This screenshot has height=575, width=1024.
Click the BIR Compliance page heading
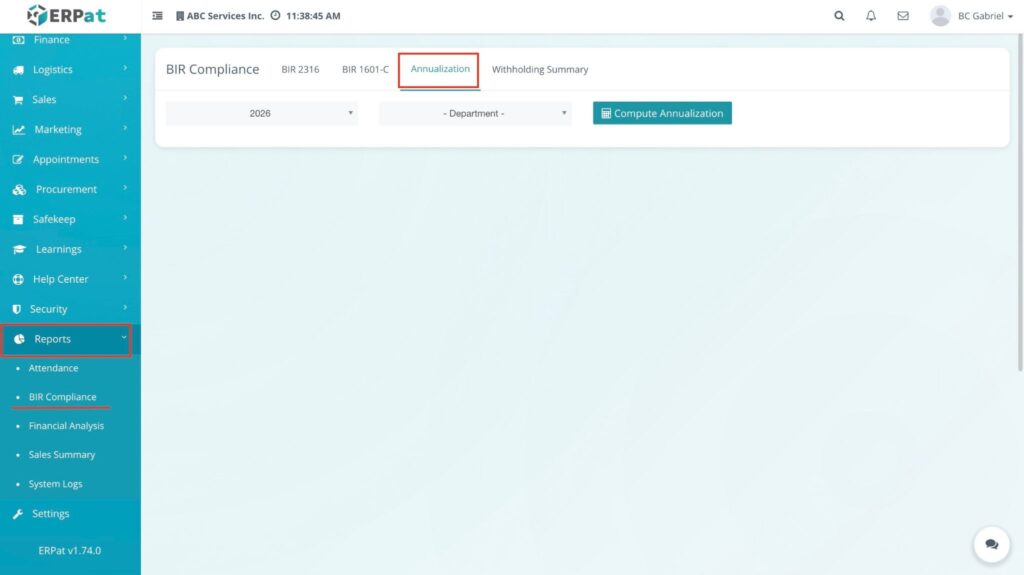coord(212,69)
